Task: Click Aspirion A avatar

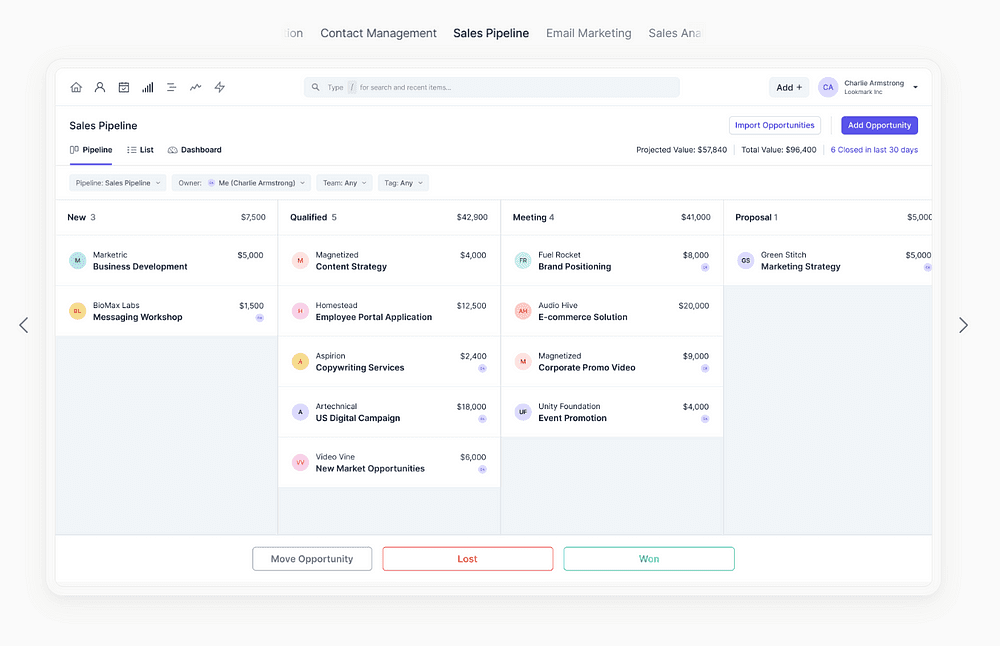Action: coord(300,362)
